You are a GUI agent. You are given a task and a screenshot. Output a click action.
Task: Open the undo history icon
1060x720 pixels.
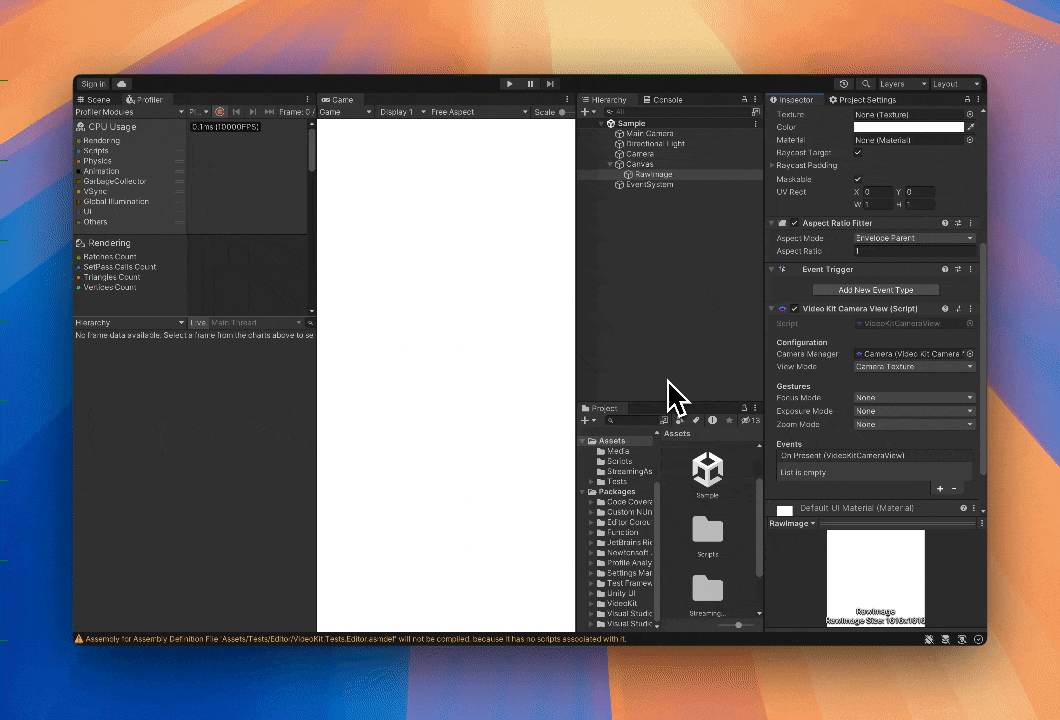[845, 84]
